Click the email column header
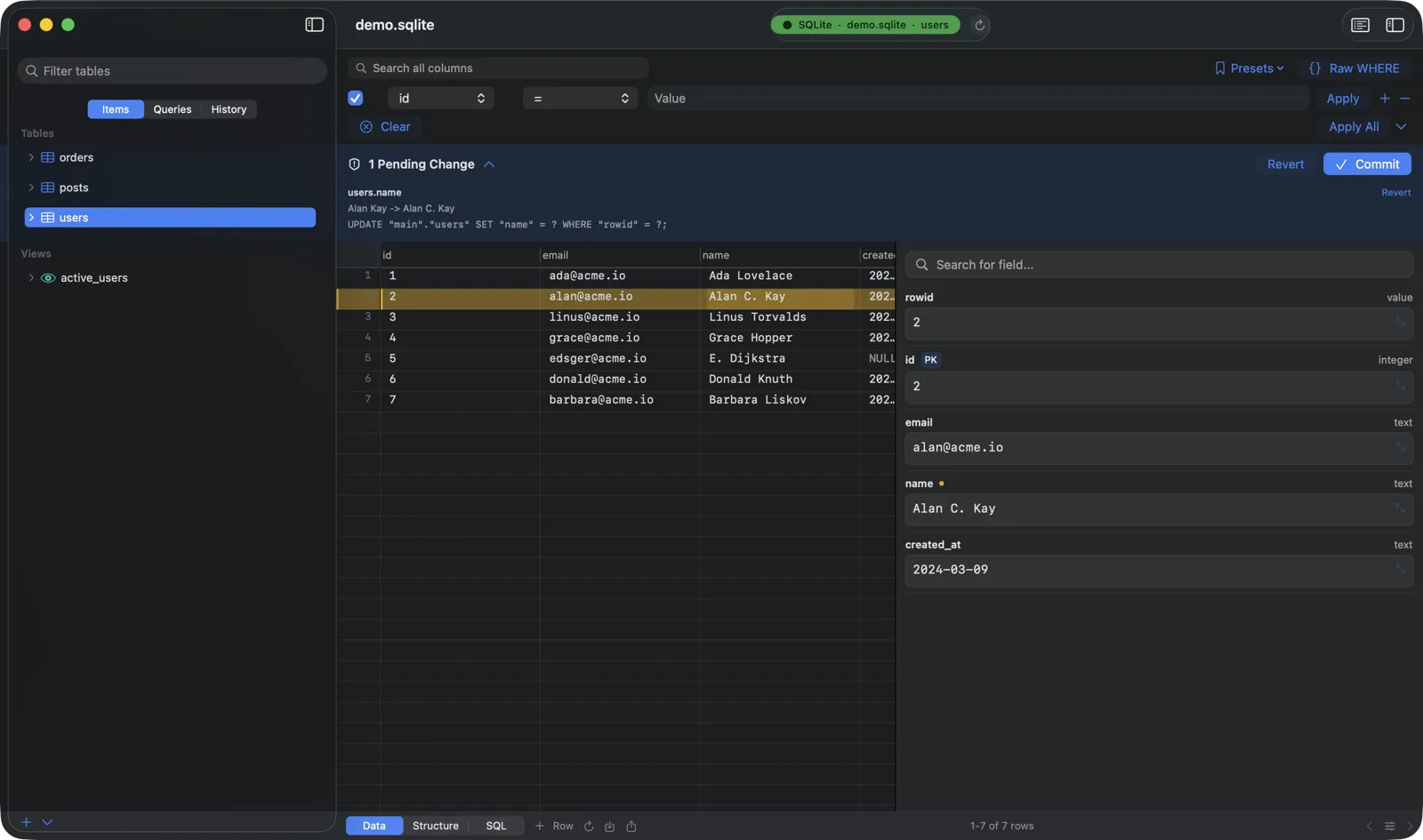The width and height of the screenshot is (1423, 840). pyautogui.click(x=619, y=255)
